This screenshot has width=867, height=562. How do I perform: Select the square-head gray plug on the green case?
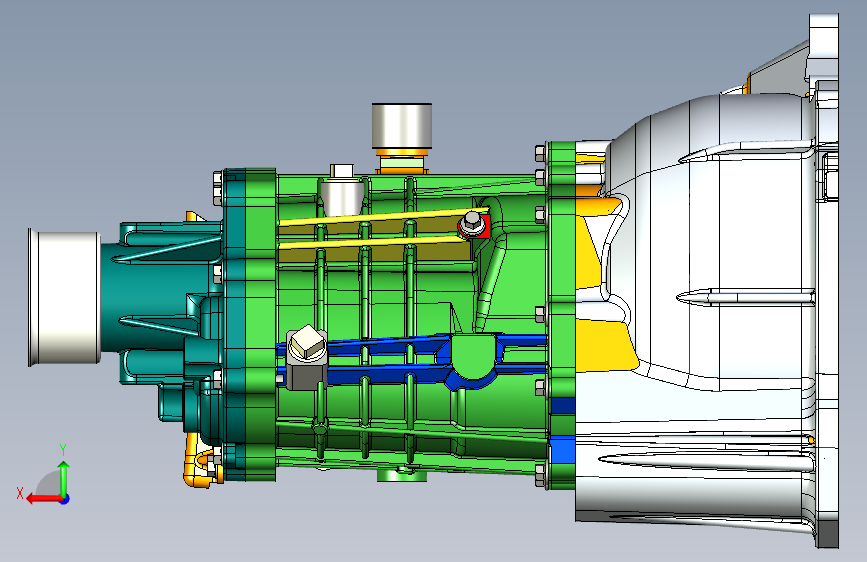(x=306, y=357)
